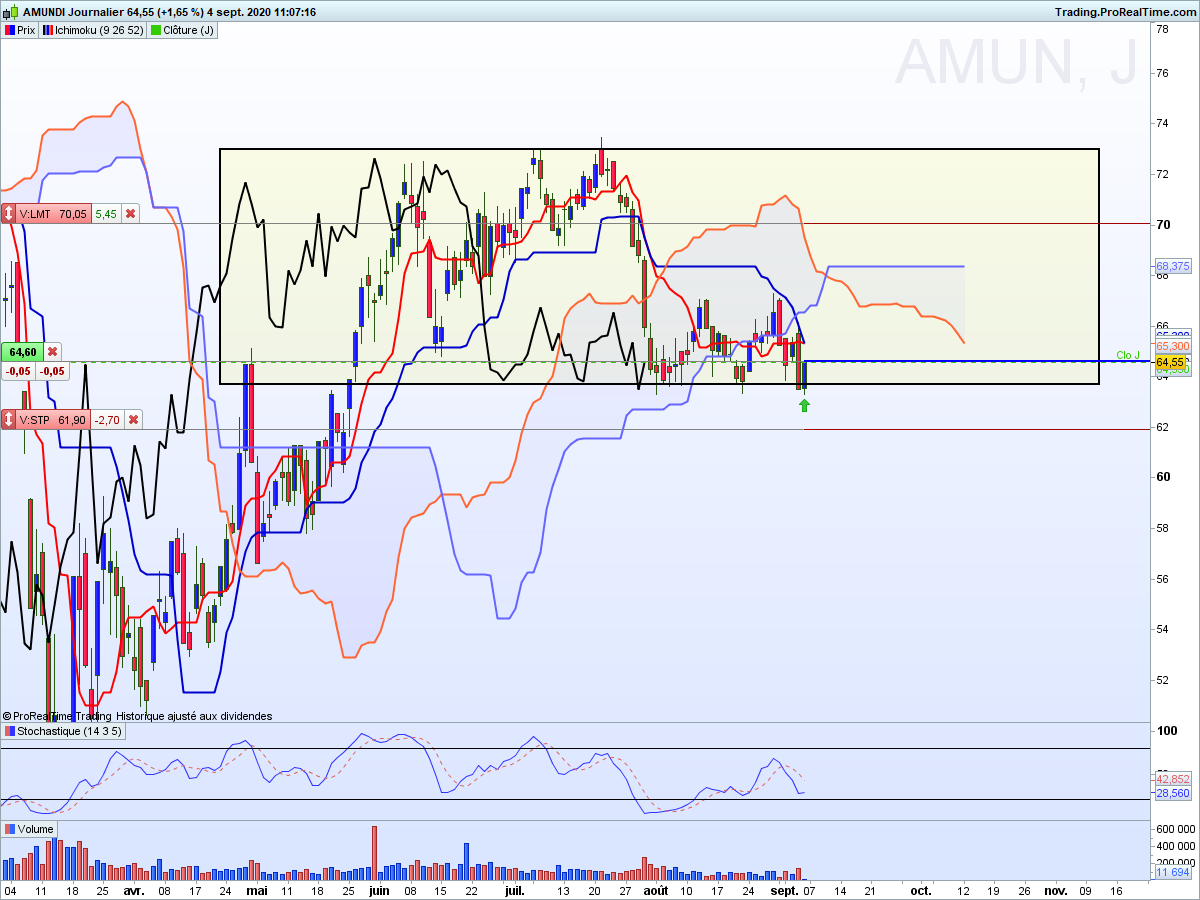Cancel the V:LMT 70,05 limit order
The image size is (1200, 900).
[x=131, y=214]
